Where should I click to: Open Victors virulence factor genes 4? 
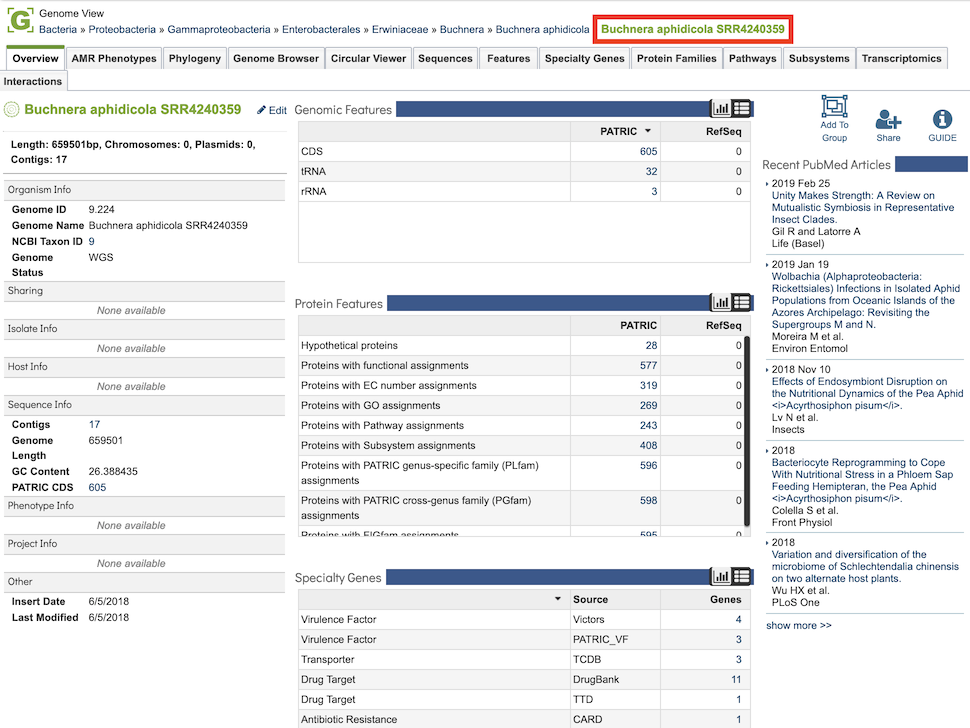coord(739,619)
